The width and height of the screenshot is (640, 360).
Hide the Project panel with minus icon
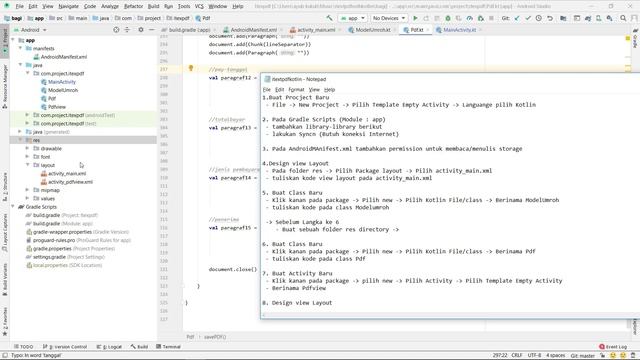[151, 30]
